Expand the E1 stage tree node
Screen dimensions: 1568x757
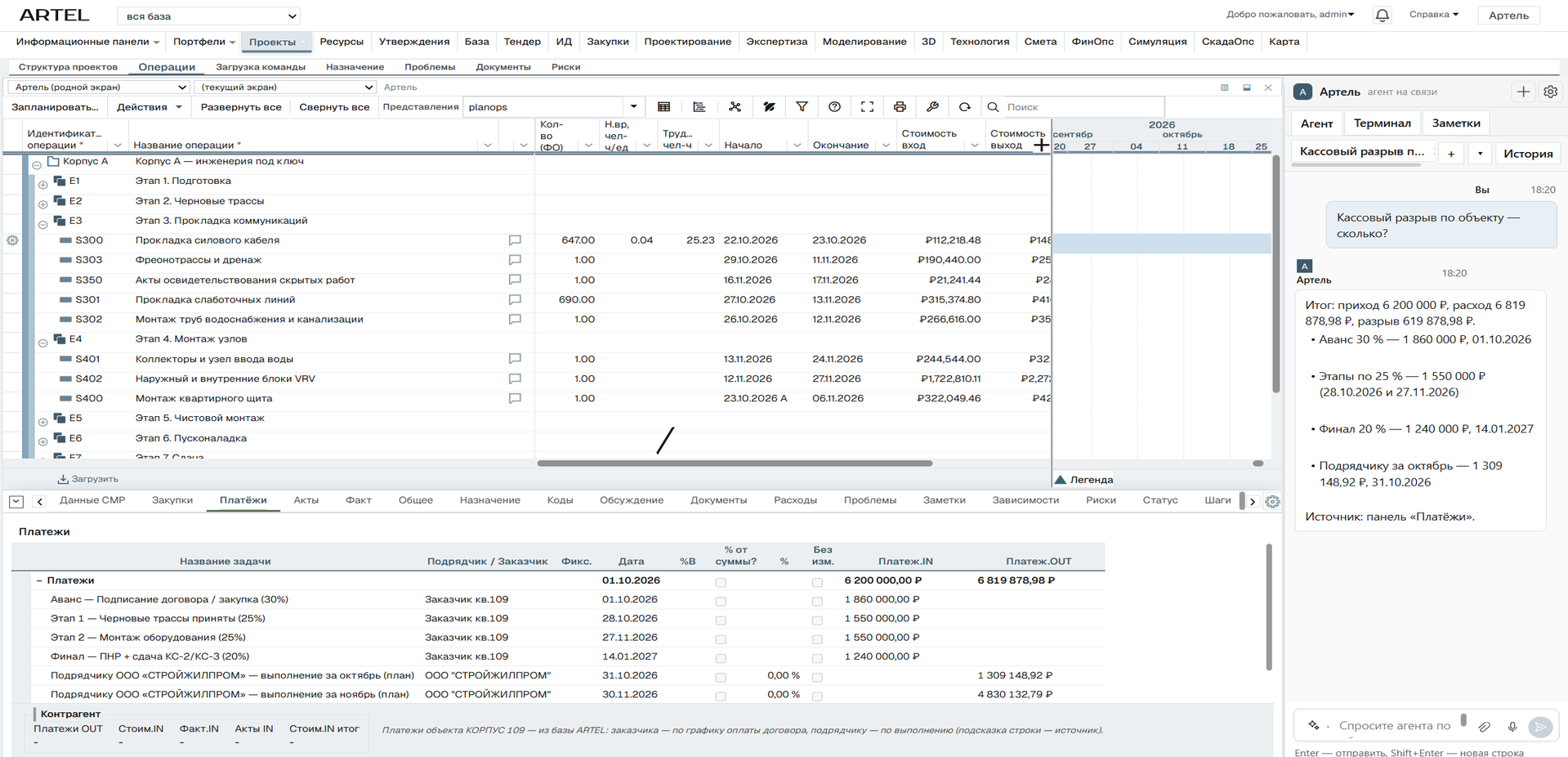[42, 185]
